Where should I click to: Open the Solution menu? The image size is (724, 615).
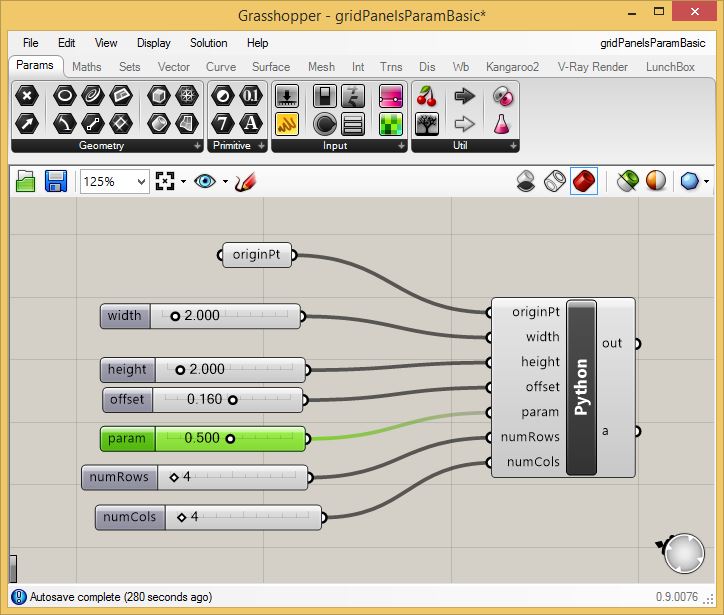click(x=209, y=43)
